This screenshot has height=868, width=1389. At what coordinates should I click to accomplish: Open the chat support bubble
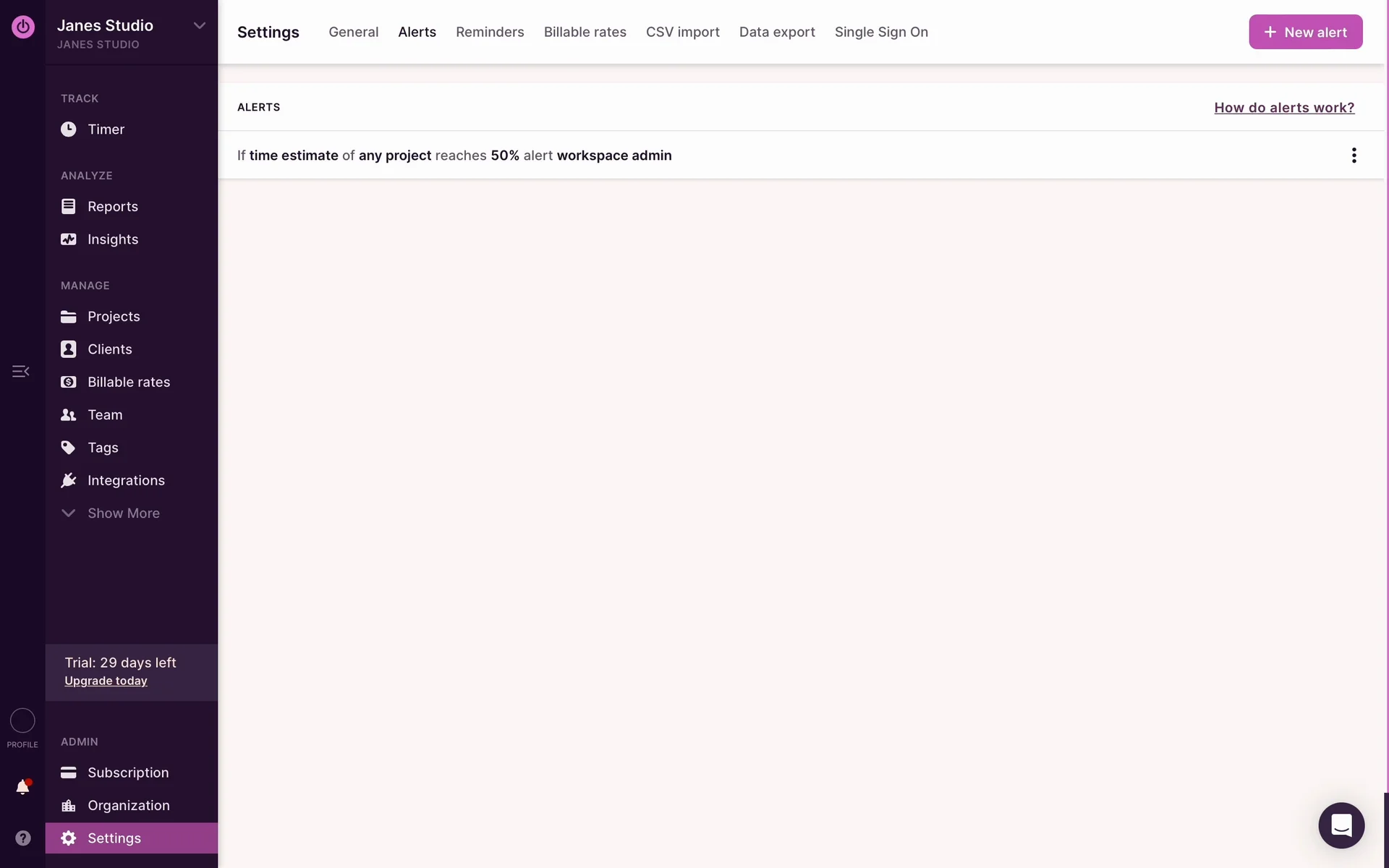pos(1341,825)
